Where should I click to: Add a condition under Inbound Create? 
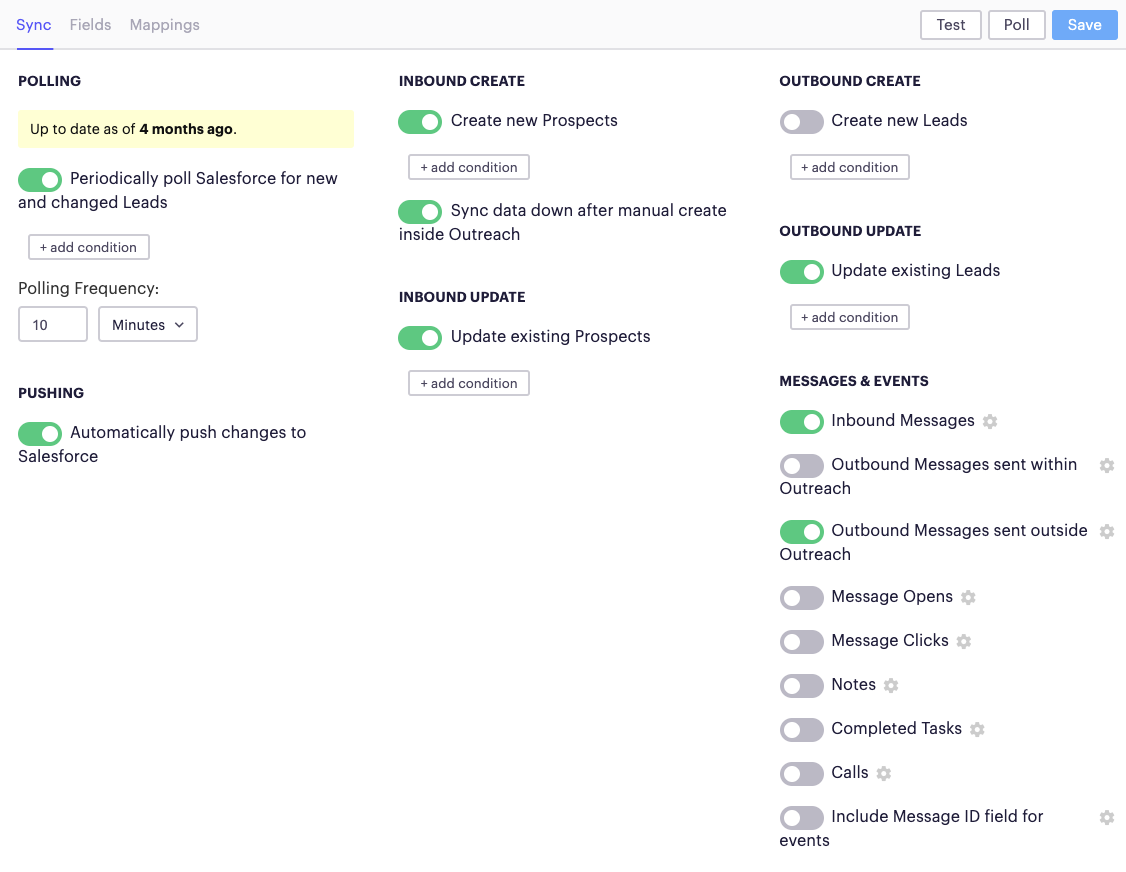click(468, 167)
